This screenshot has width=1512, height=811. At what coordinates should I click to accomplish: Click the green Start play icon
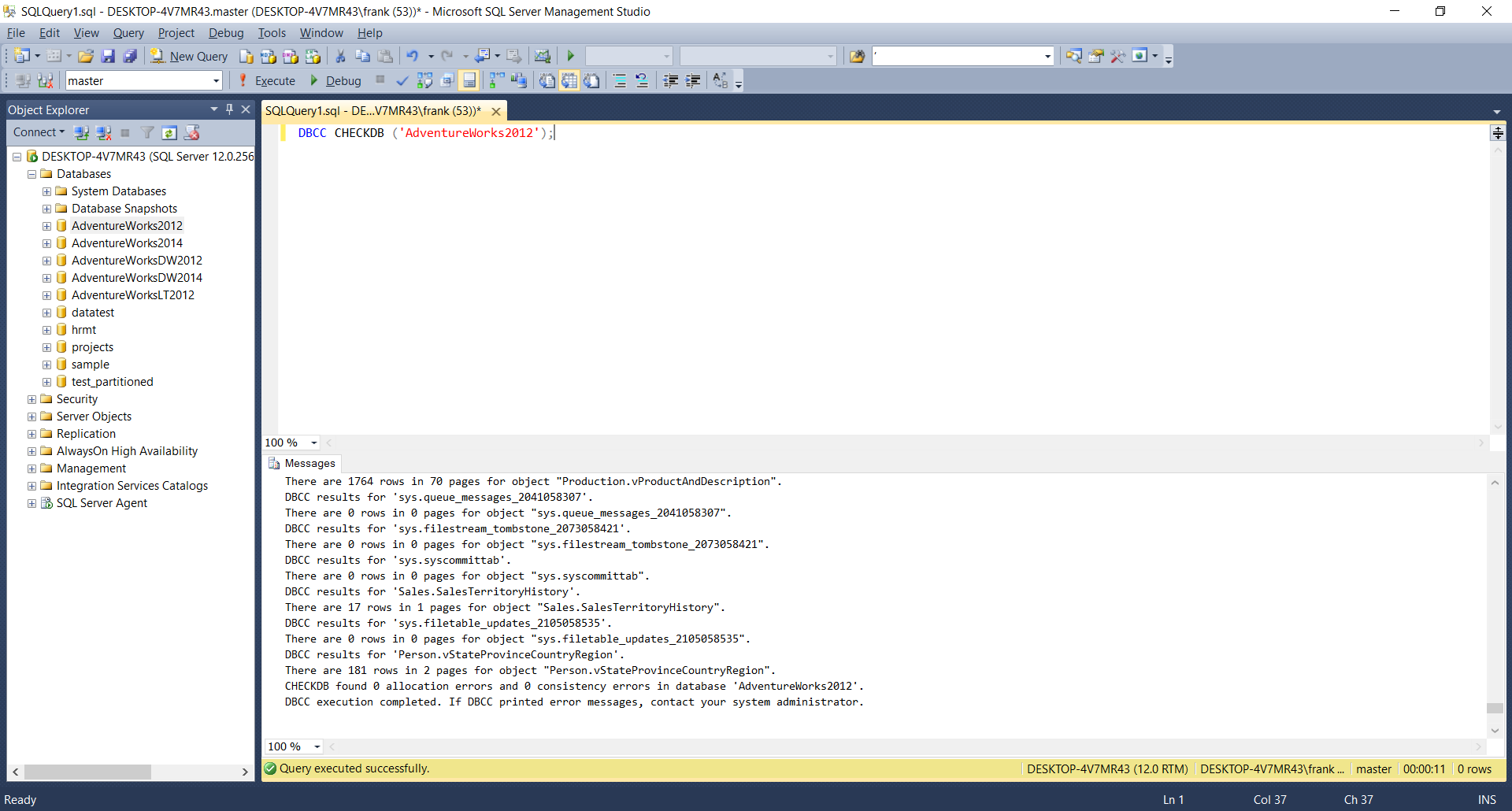571,56
